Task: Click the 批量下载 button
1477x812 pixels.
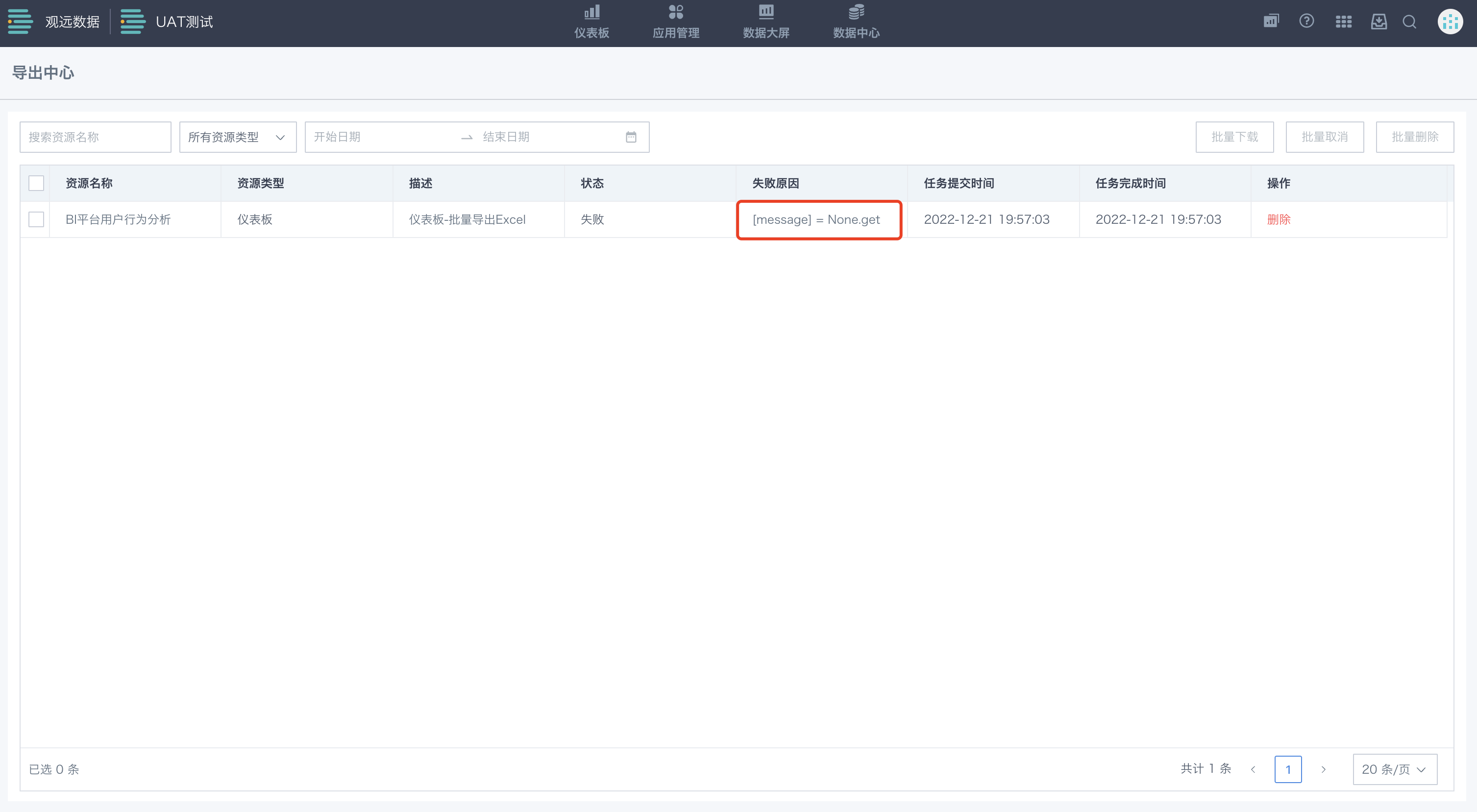Action: coord(1234,137)
